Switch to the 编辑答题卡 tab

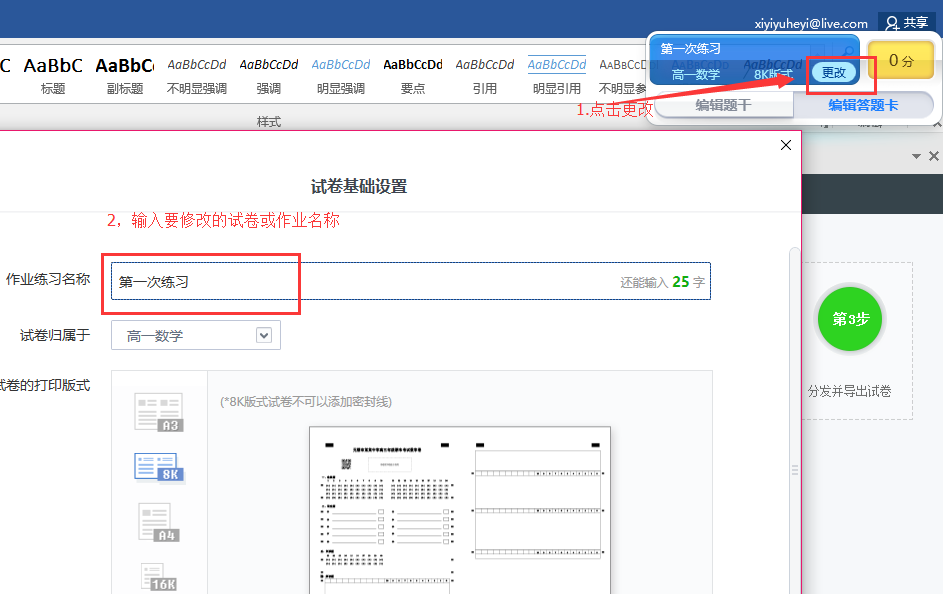tap(863, 105)
